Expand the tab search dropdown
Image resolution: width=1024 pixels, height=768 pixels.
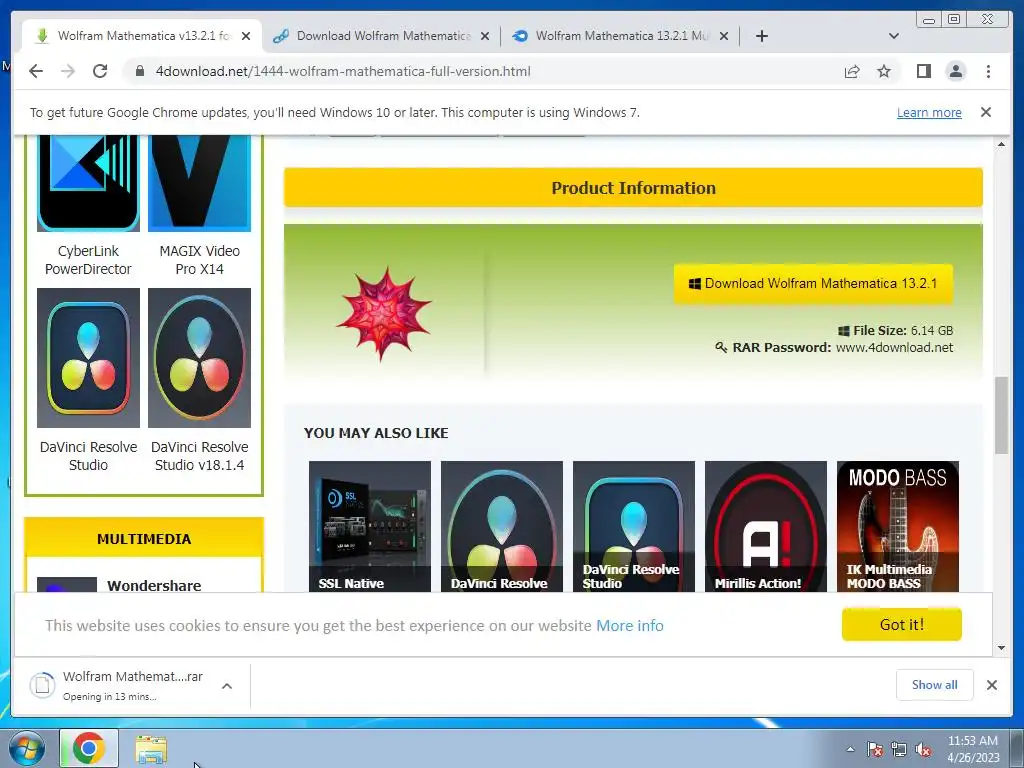tap(894, 36)
